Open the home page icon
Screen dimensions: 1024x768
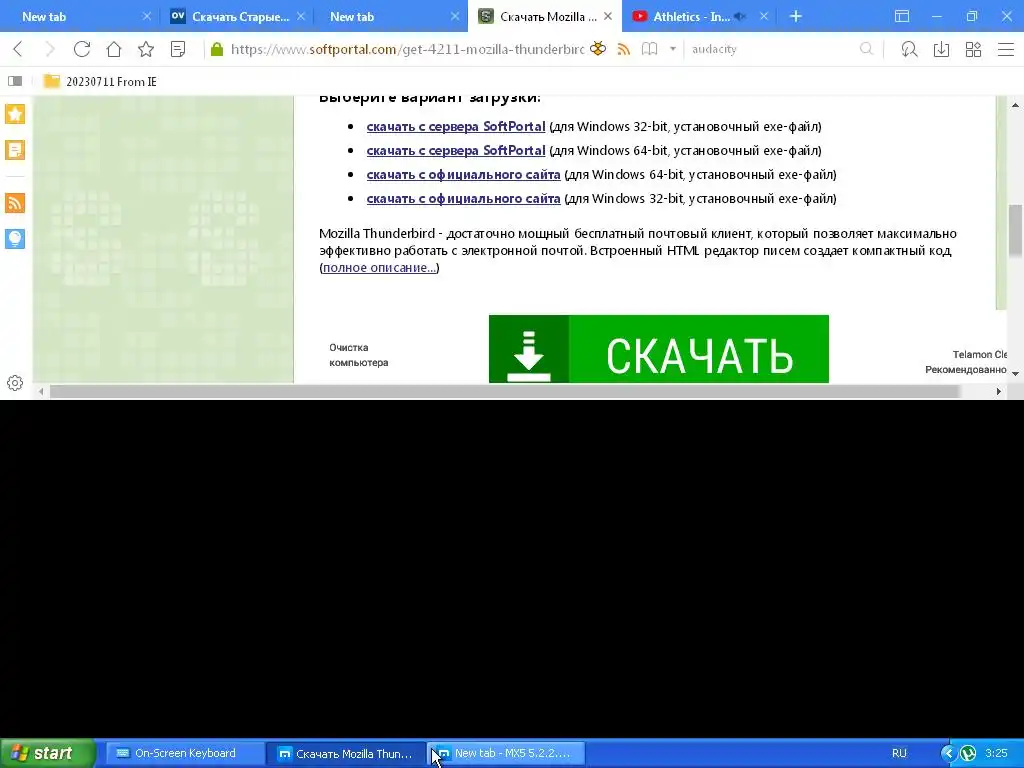(114, 49)
